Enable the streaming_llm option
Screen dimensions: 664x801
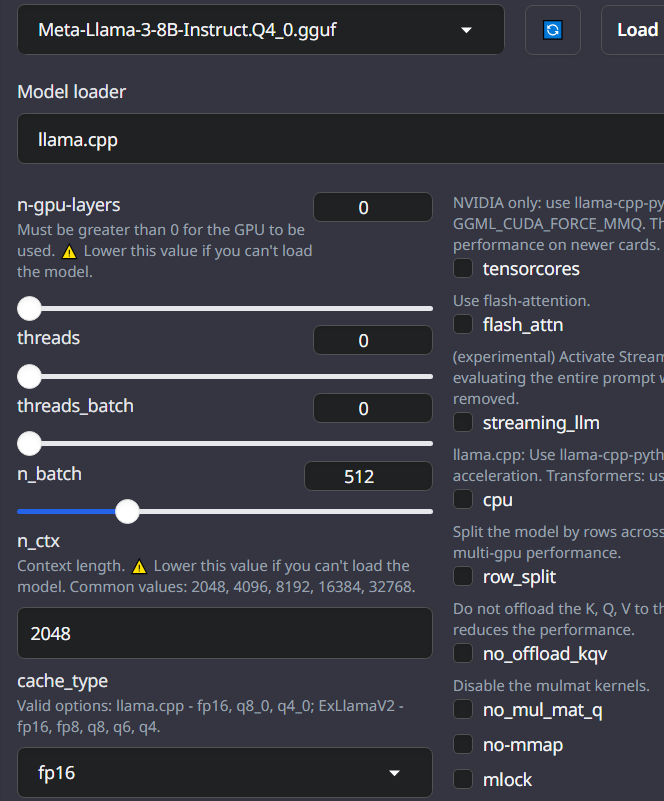(463, 422)
